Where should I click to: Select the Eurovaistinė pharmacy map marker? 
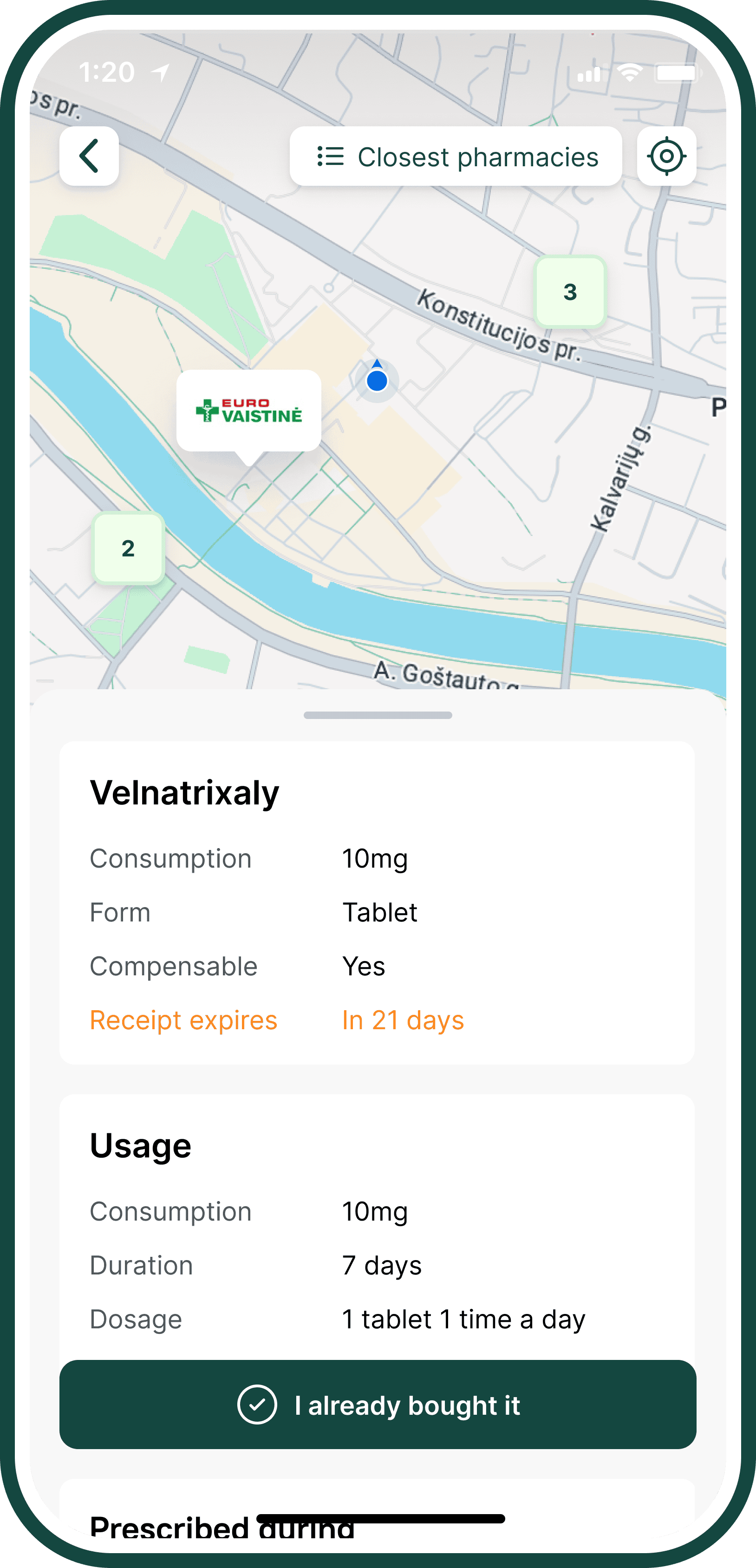coord(248,412)
